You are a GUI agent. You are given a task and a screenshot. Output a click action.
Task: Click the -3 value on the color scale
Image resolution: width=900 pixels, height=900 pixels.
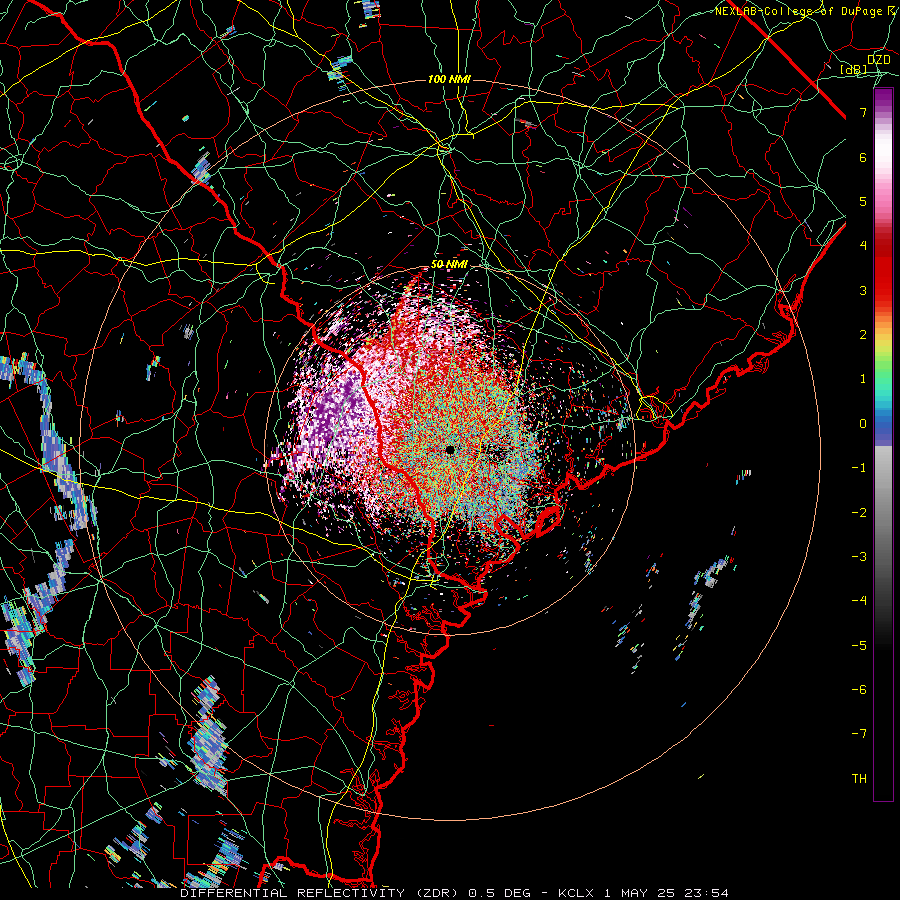point(859,557)
